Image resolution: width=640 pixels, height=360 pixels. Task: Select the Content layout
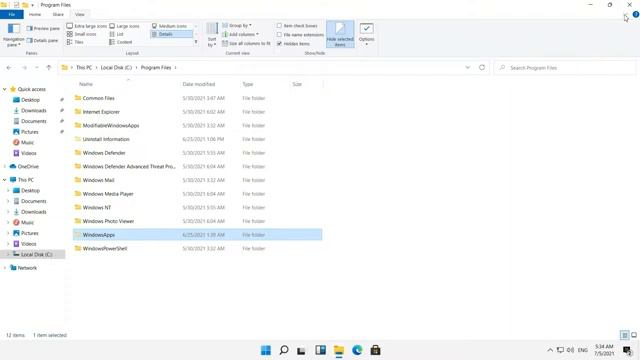click(121, 42)
